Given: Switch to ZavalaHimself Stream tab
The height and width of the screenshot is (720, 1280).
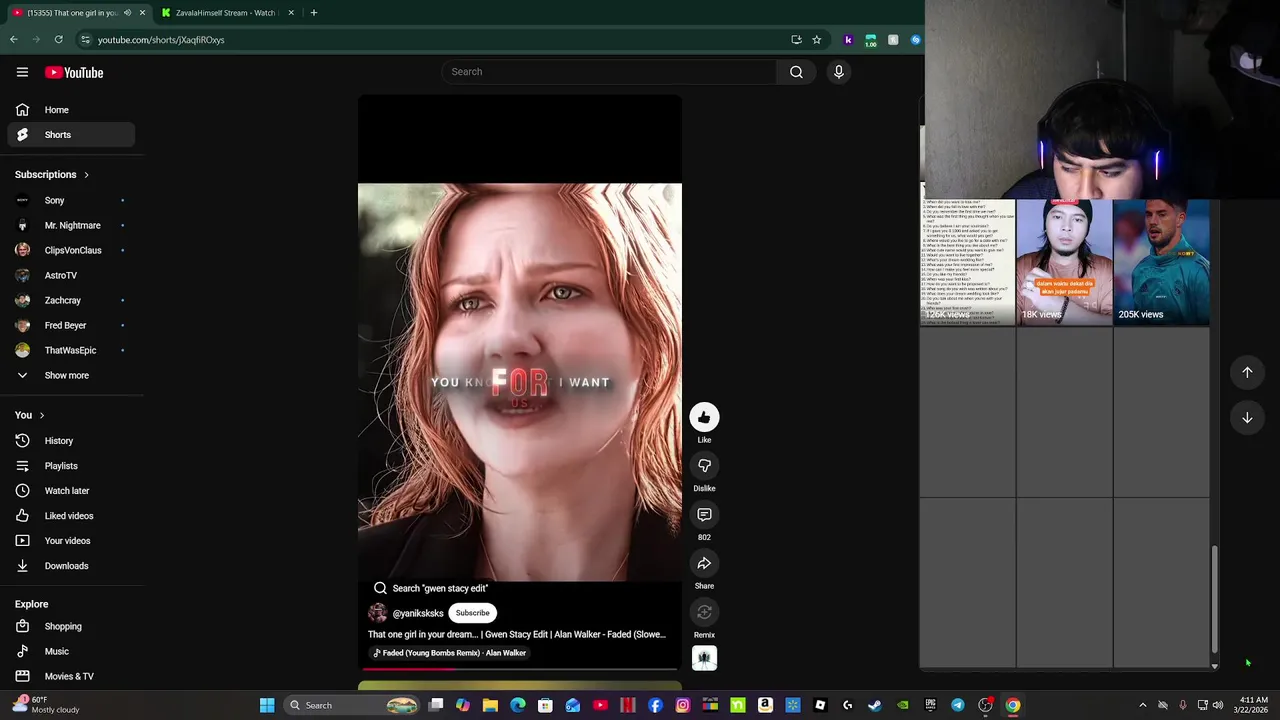Looking at the screenshot, I should tap(226, 13).
